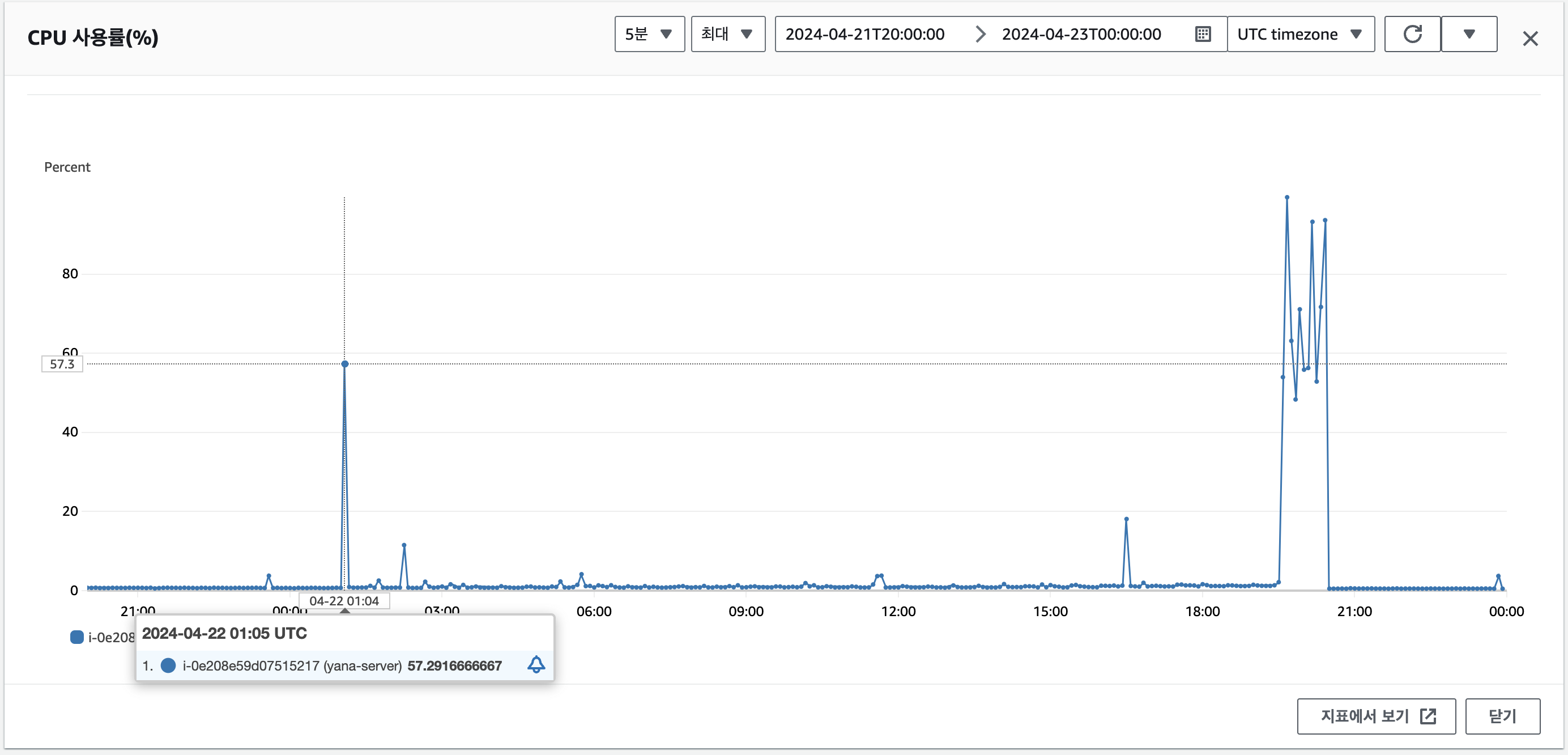Click the highest CPU peak data point
This screenshot has width=1568, height=755.
click(1287, 197)
